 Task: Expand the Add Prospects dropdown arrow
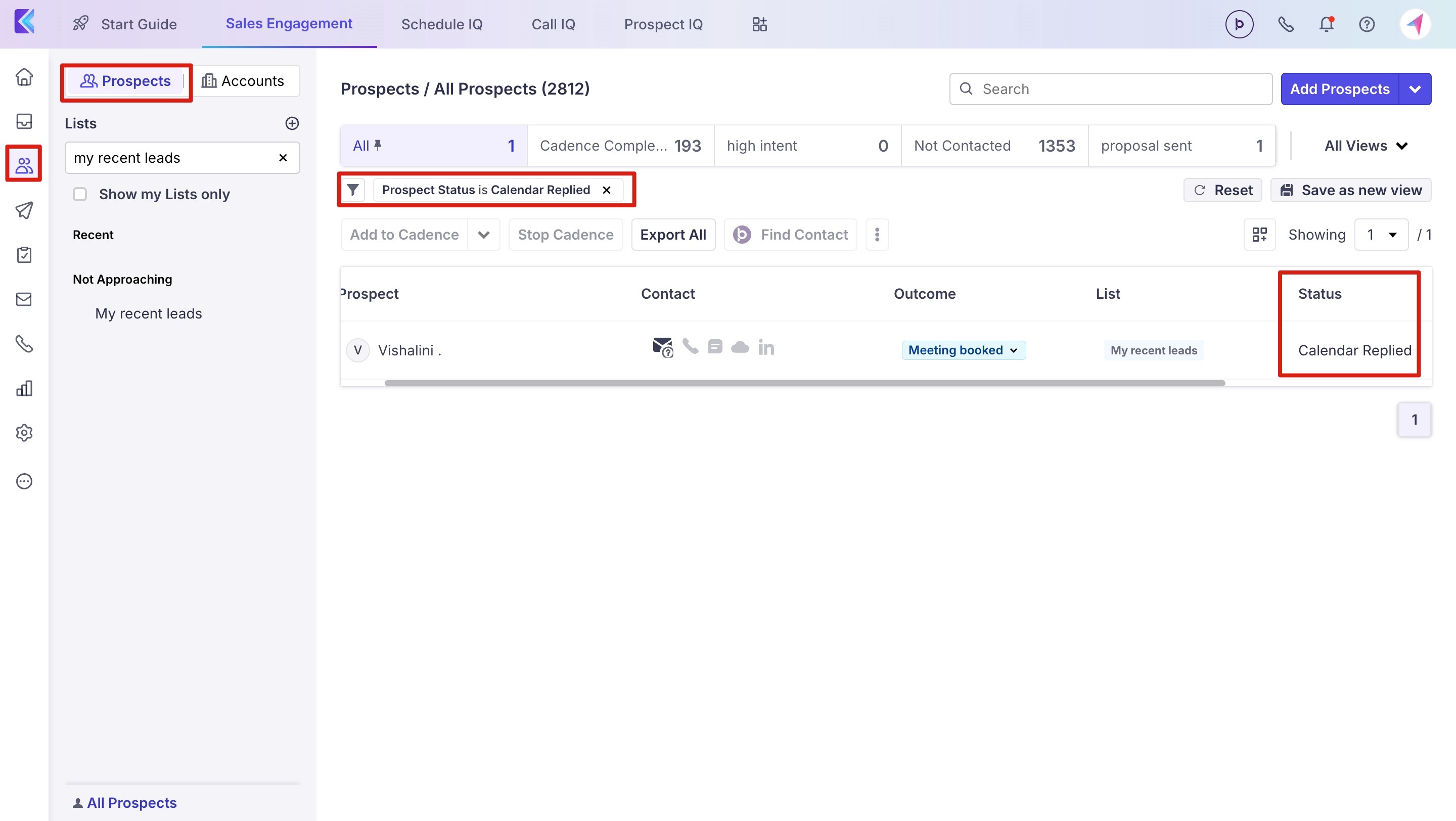tap(1415, 88)
